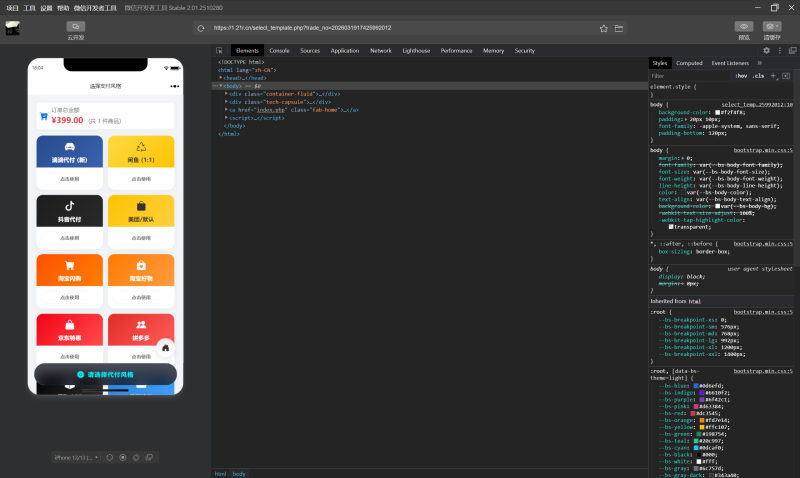Viewport: 800px width, 478px height.
Task: Click body in the breadcrumb bar
Action: click(239, 474)
